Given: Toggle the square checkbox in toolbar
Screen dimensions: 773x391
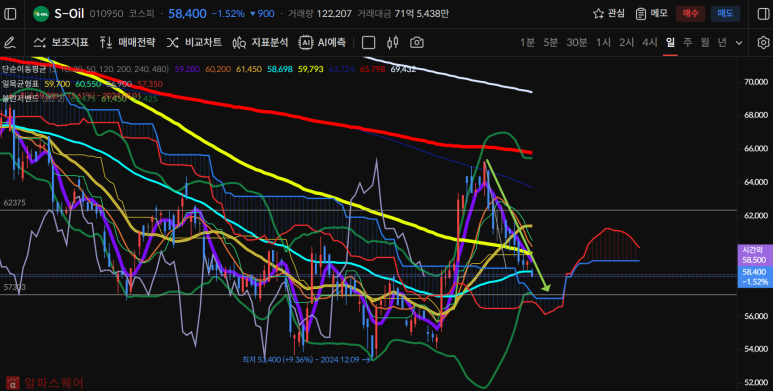Looking at the screenshot, I should (x=368, y=43).
